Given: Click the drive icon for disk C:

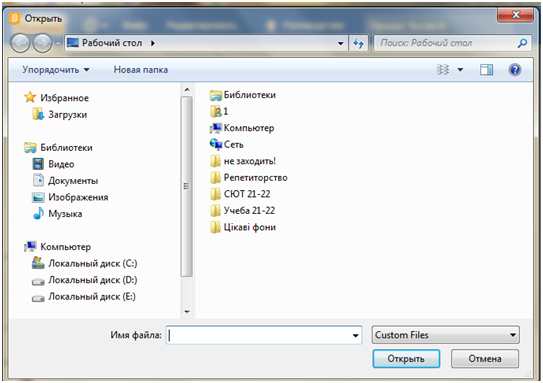Looking at the screenshot, I should [38, 263].
